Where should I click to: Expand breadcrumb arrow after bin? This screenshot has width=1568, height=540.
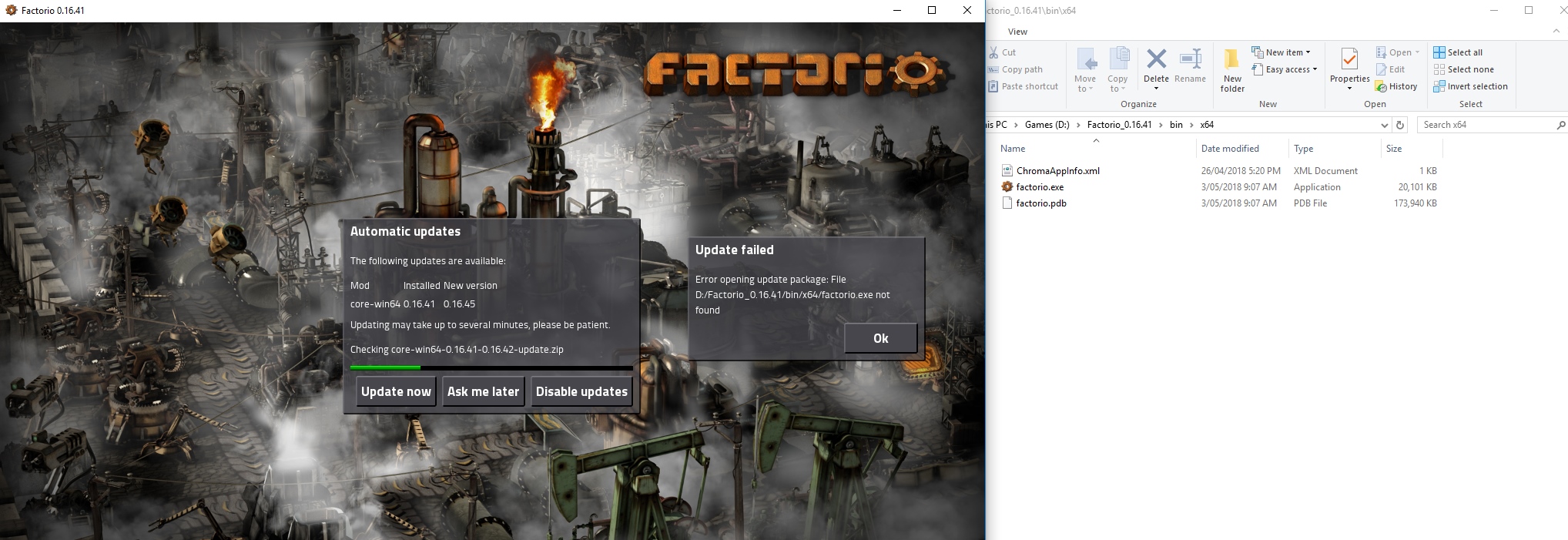(x=1191, y=125)
